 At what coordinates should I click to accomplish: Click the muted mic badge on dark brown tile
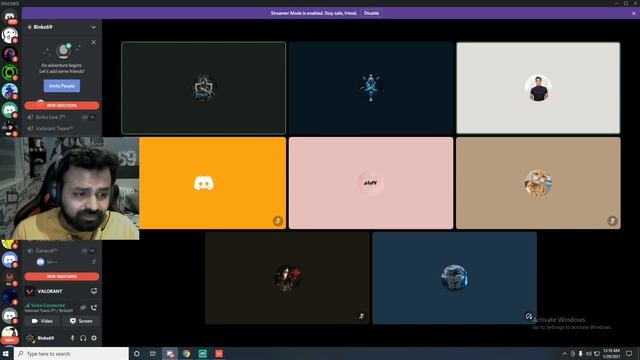361,316
